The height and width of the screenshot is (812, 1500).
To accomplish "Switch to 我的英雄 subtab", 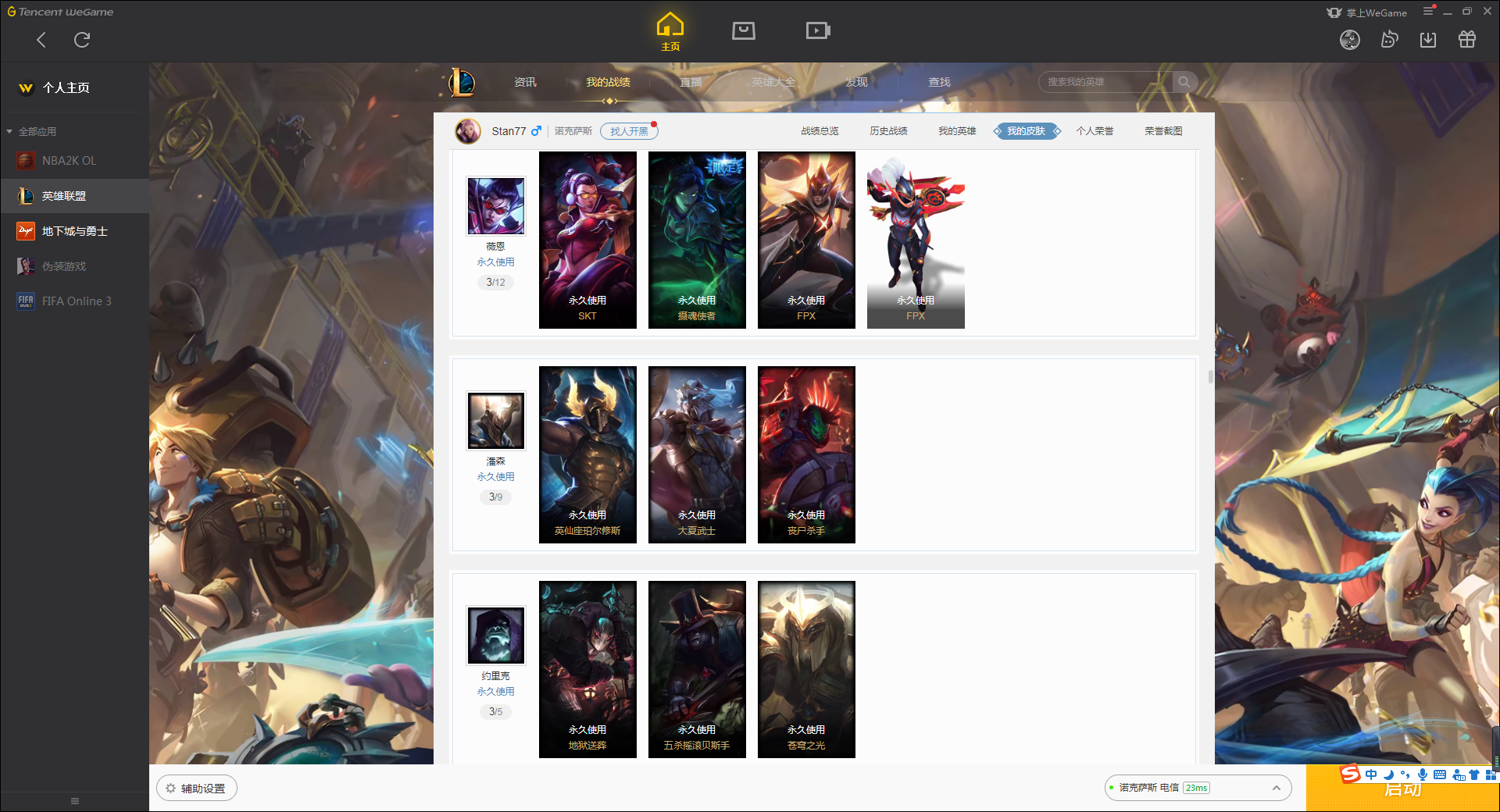I will pyautogui.click(x=957, y=131).
